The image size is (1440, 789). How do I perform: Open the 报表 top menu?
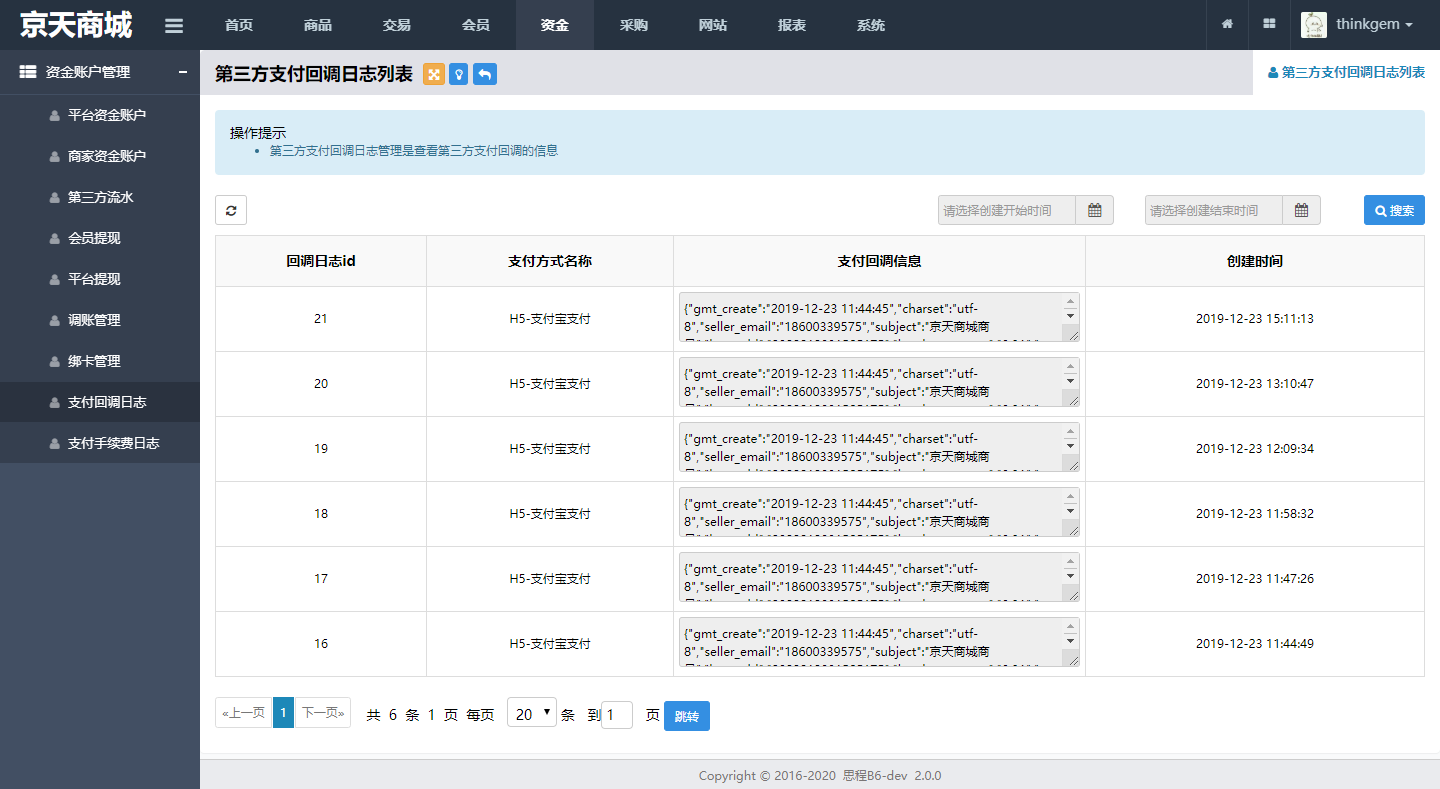[x=792, y=25]
